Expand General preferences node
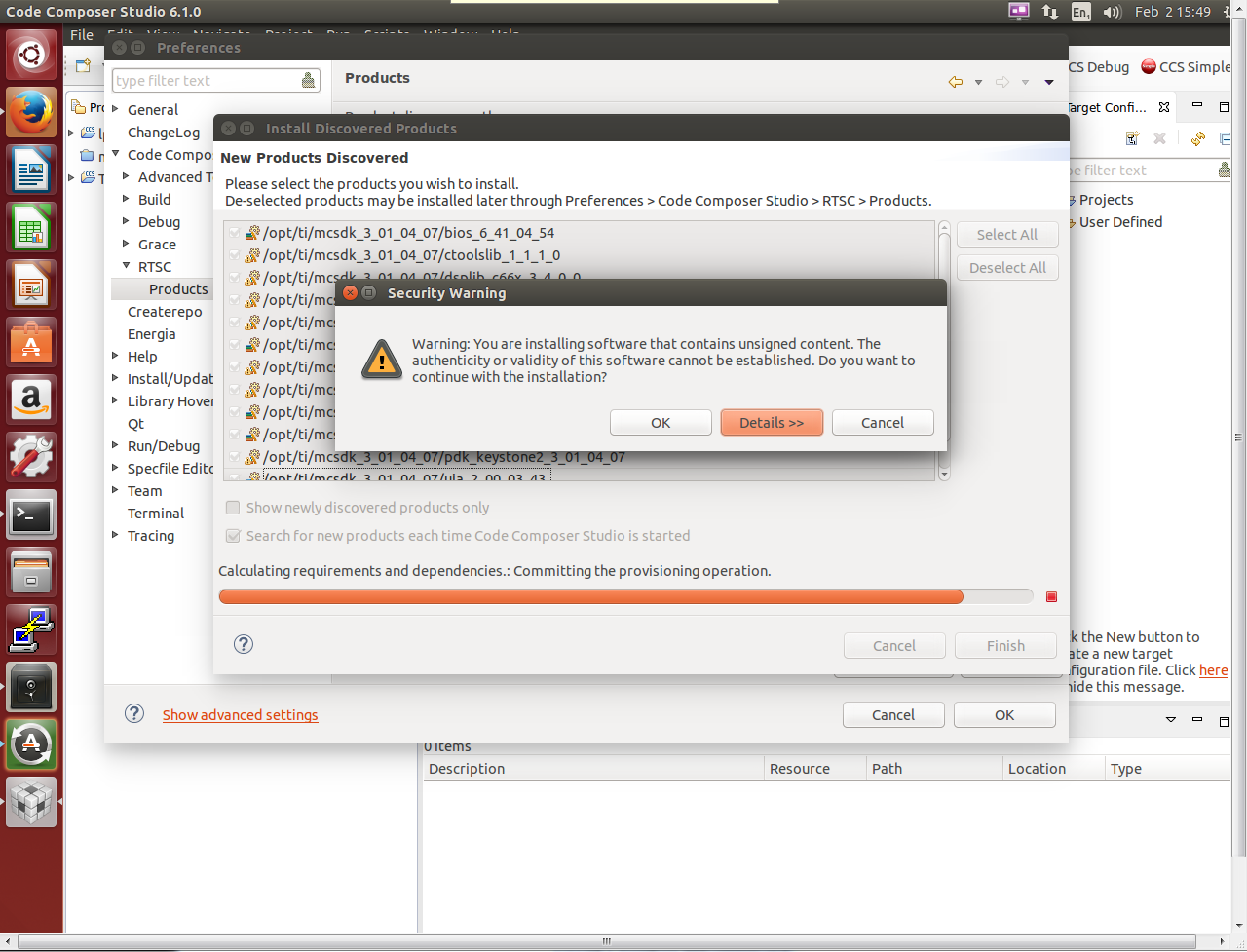This screenshot has height=952, width=1247. pyautogui.click(x=116, y=109)
